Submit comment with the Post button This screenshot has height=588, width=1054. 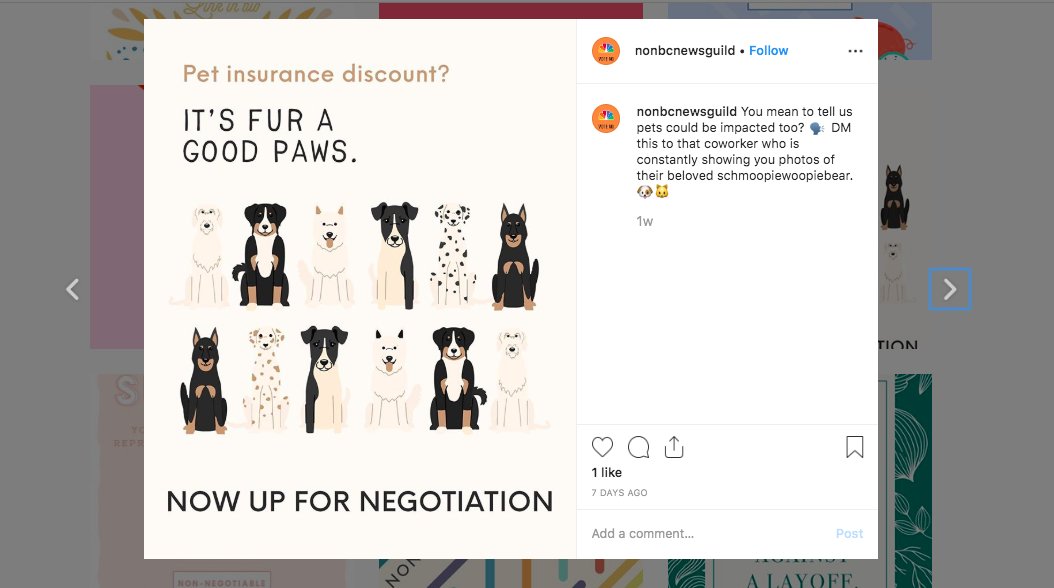click(849, 534)
